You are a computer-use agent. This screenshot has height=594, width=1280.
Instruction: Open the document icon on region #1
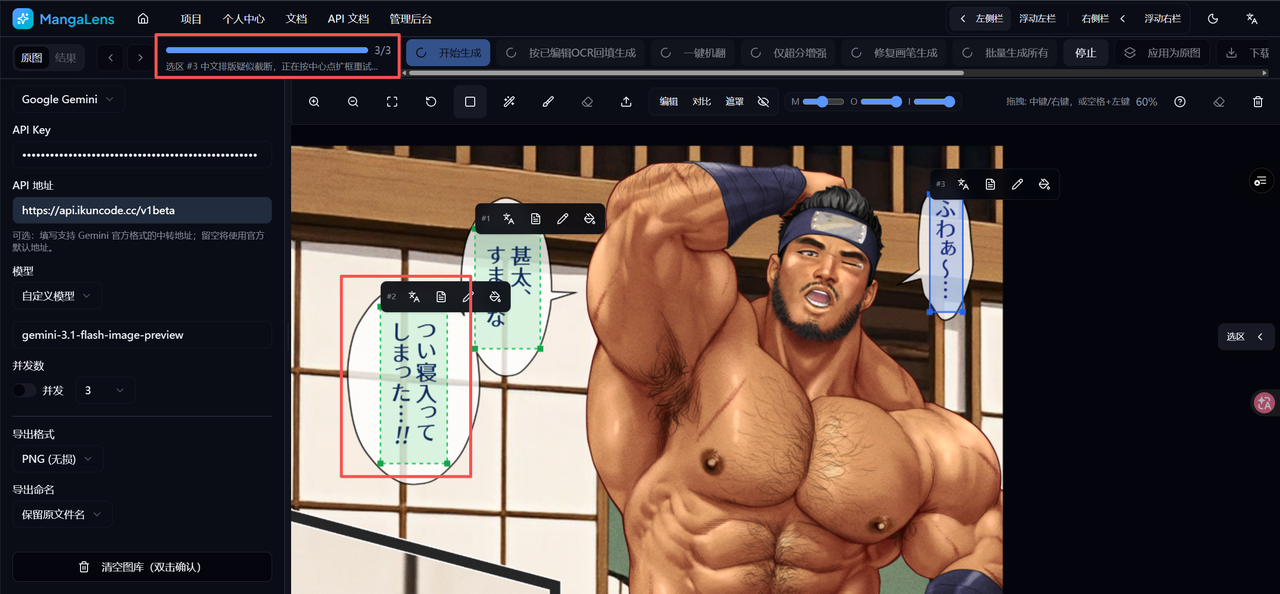pos(536,218)
